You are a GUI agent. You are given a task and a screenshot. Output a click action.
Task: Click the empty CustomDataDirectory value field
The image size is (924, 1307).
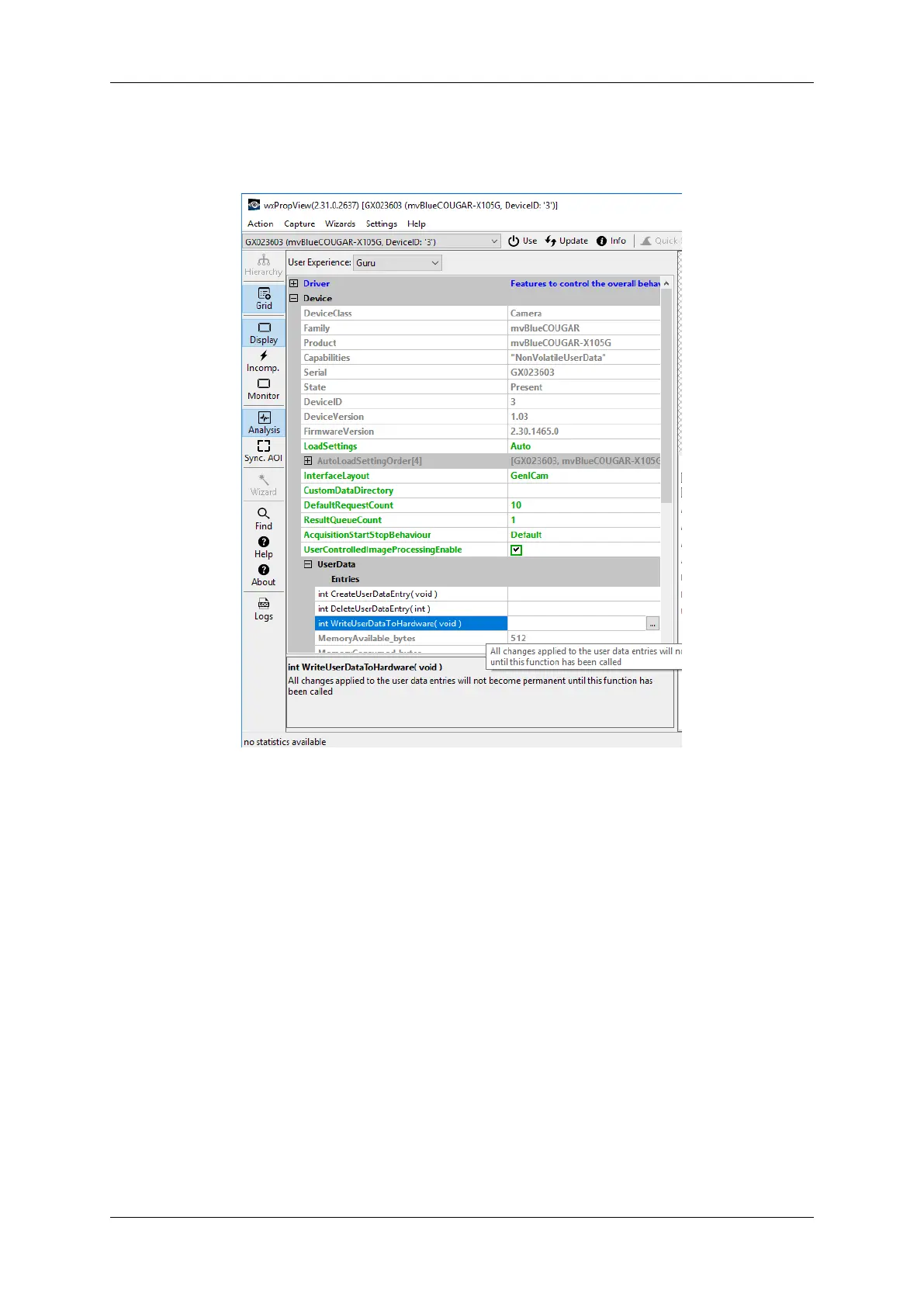tap(584, 491)
